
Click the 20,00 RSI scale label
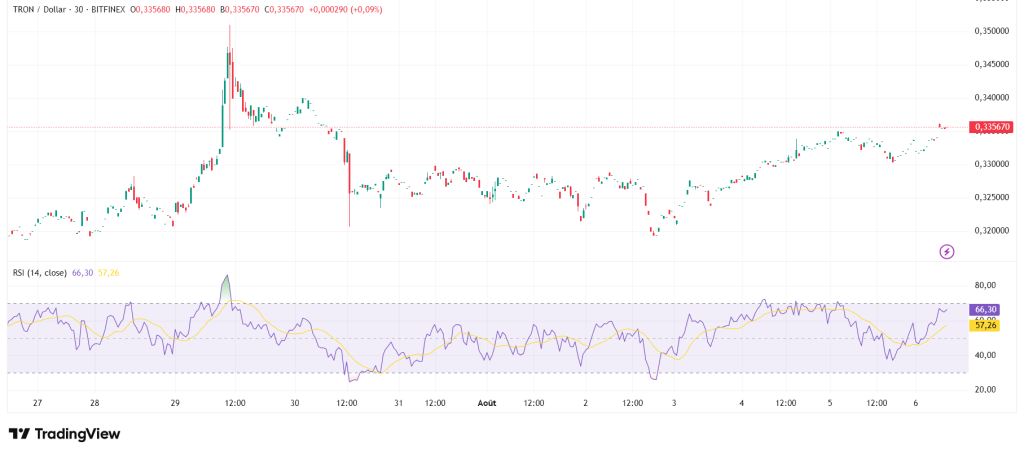(x=984, y=390)
